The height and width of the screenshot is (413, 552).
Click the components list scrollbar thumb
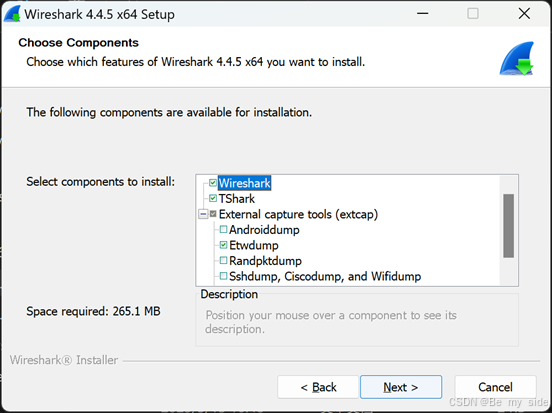click(508, 226)
